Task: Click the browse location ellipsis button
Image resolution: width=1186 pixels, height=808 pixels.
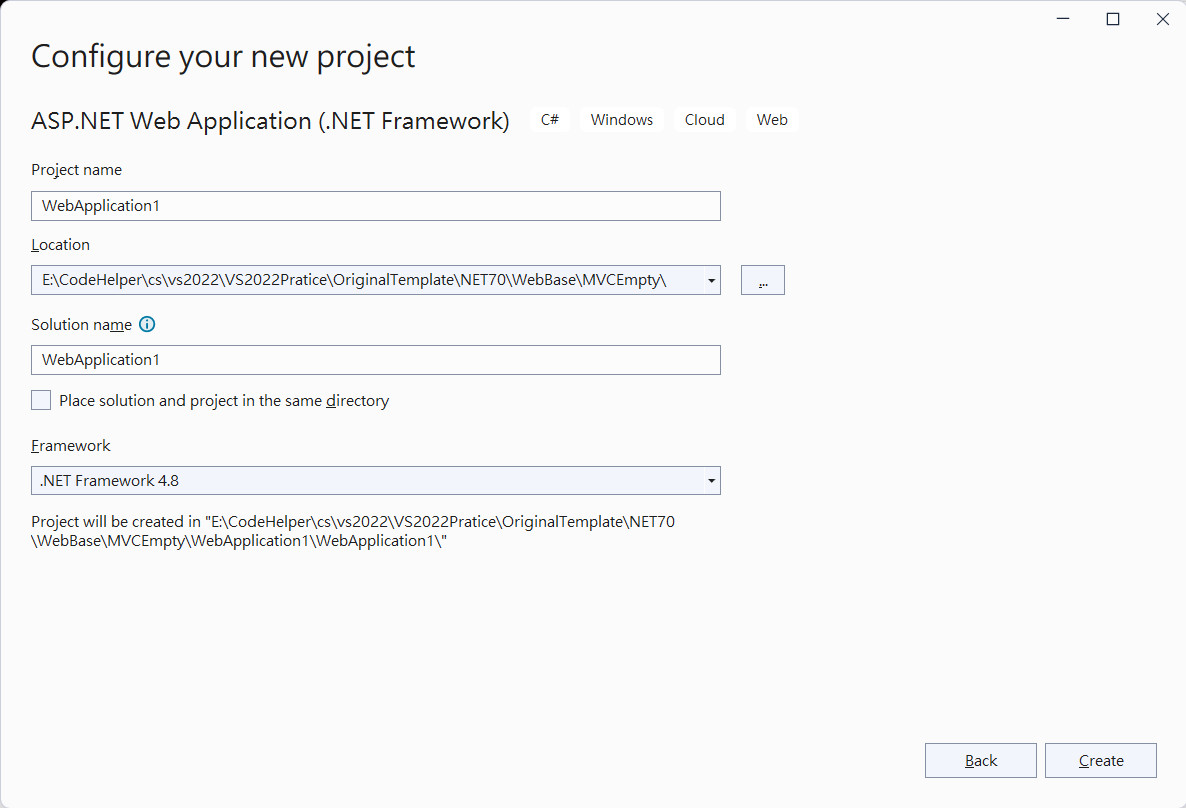Action: (x=762, y=280)
